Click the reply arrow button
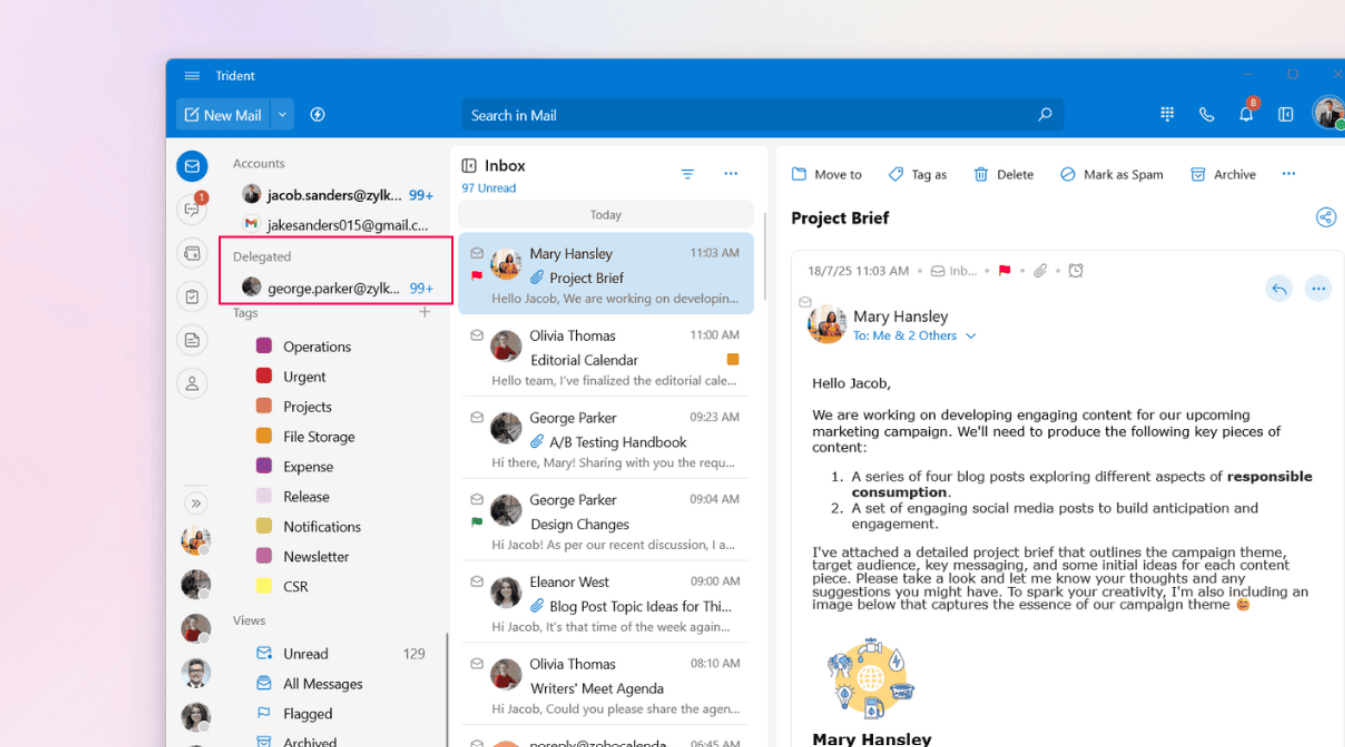 coord(1279,289)
